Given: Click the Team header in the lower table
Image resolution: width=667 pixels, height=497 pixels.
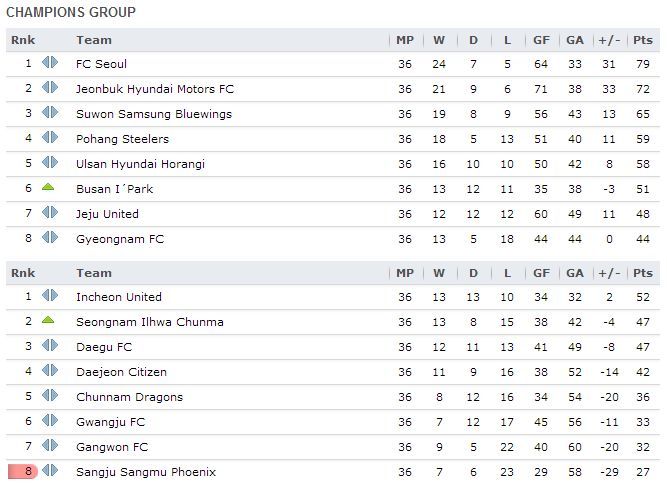Looking at the screenshot, I should click(94, 273).
